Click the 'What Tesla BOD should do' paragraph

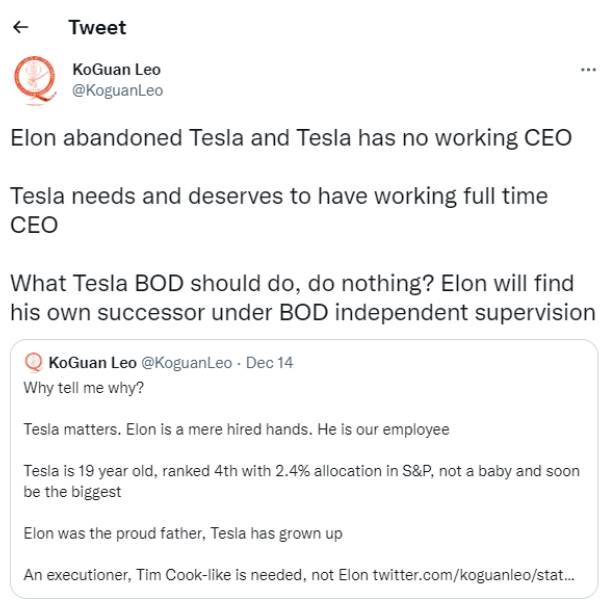pyautogui.click(x=302, y=297)
